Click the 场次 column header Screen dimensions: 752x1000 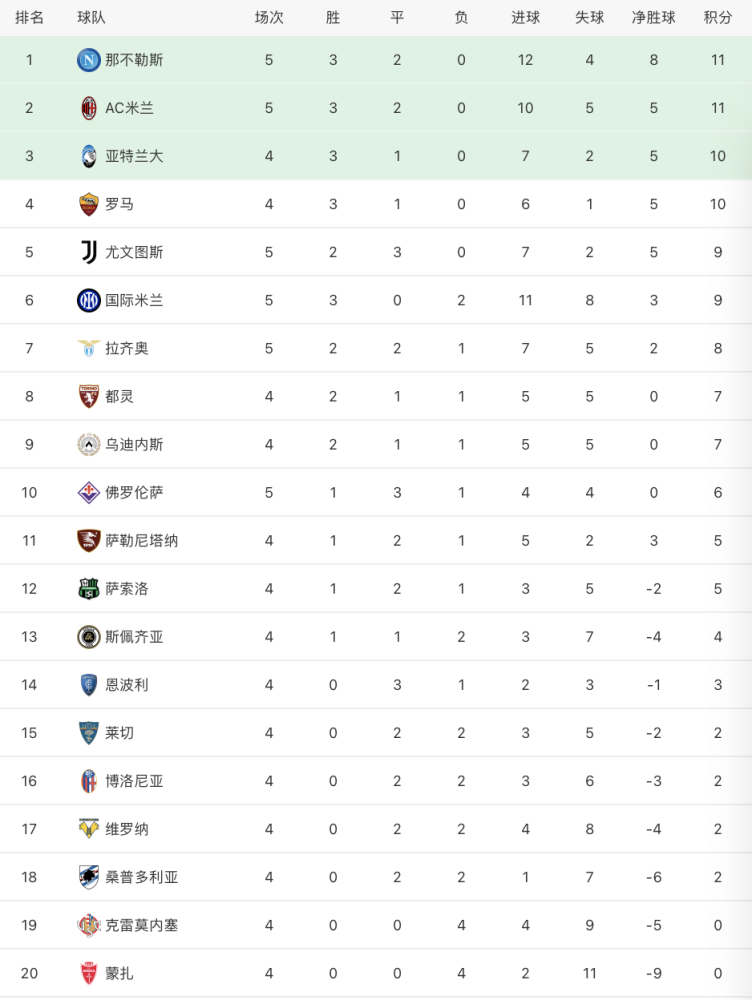pyautogui.click(x=269, y=18)
